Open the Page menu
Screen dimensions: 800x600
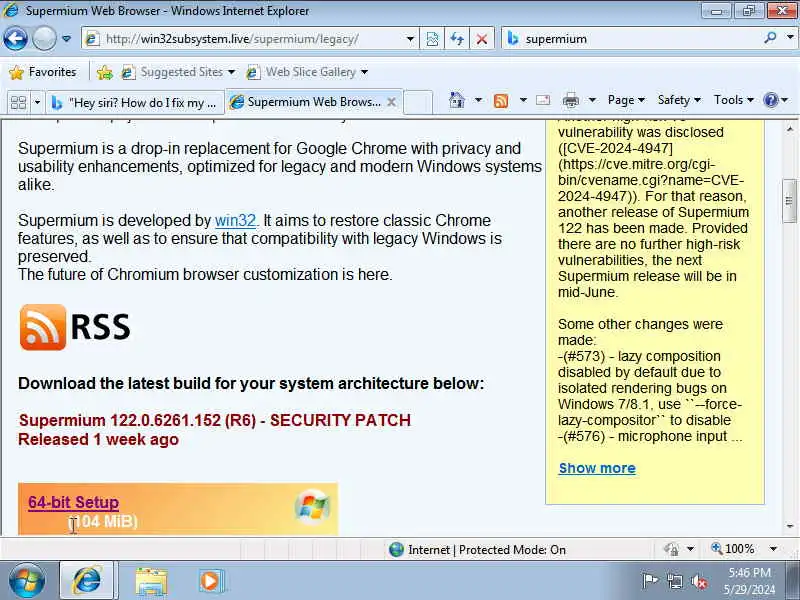626,100
